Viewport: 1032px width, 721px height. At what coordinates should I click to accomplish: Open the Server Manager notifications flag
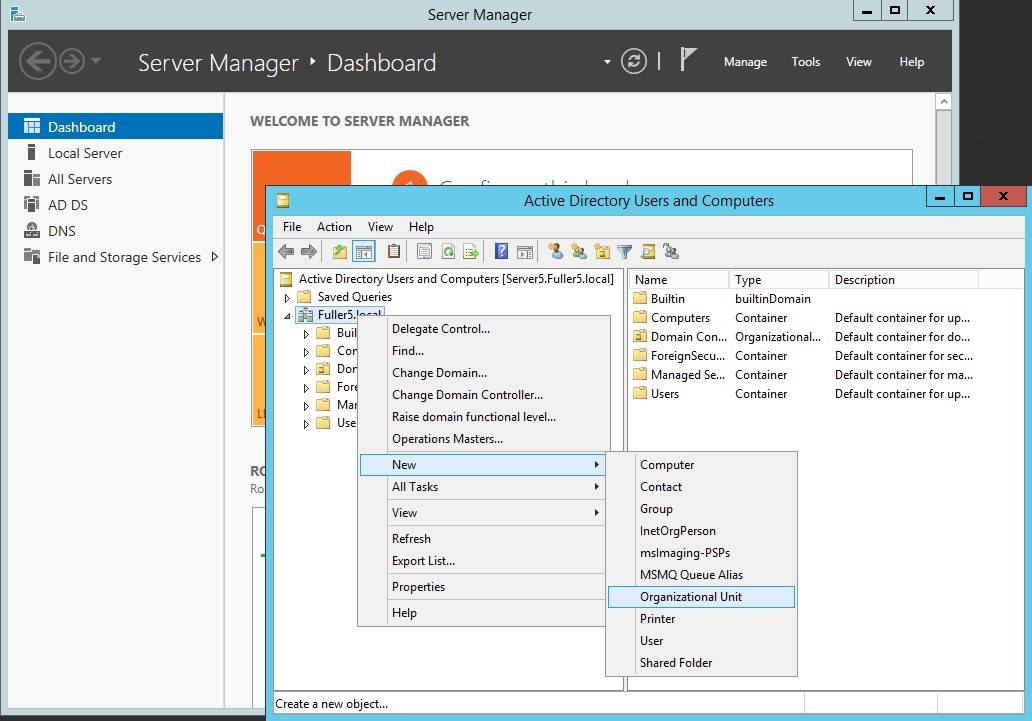pos(687,60)
